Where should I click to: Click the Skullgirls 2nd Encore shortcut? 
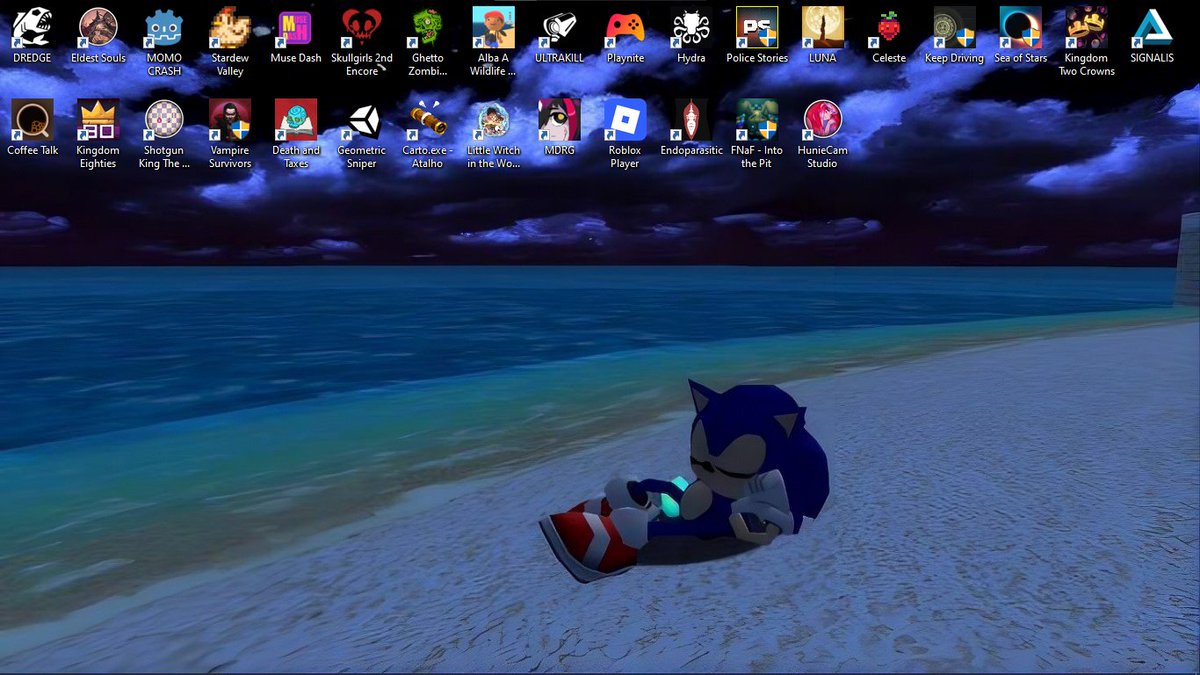click(362, 28)
